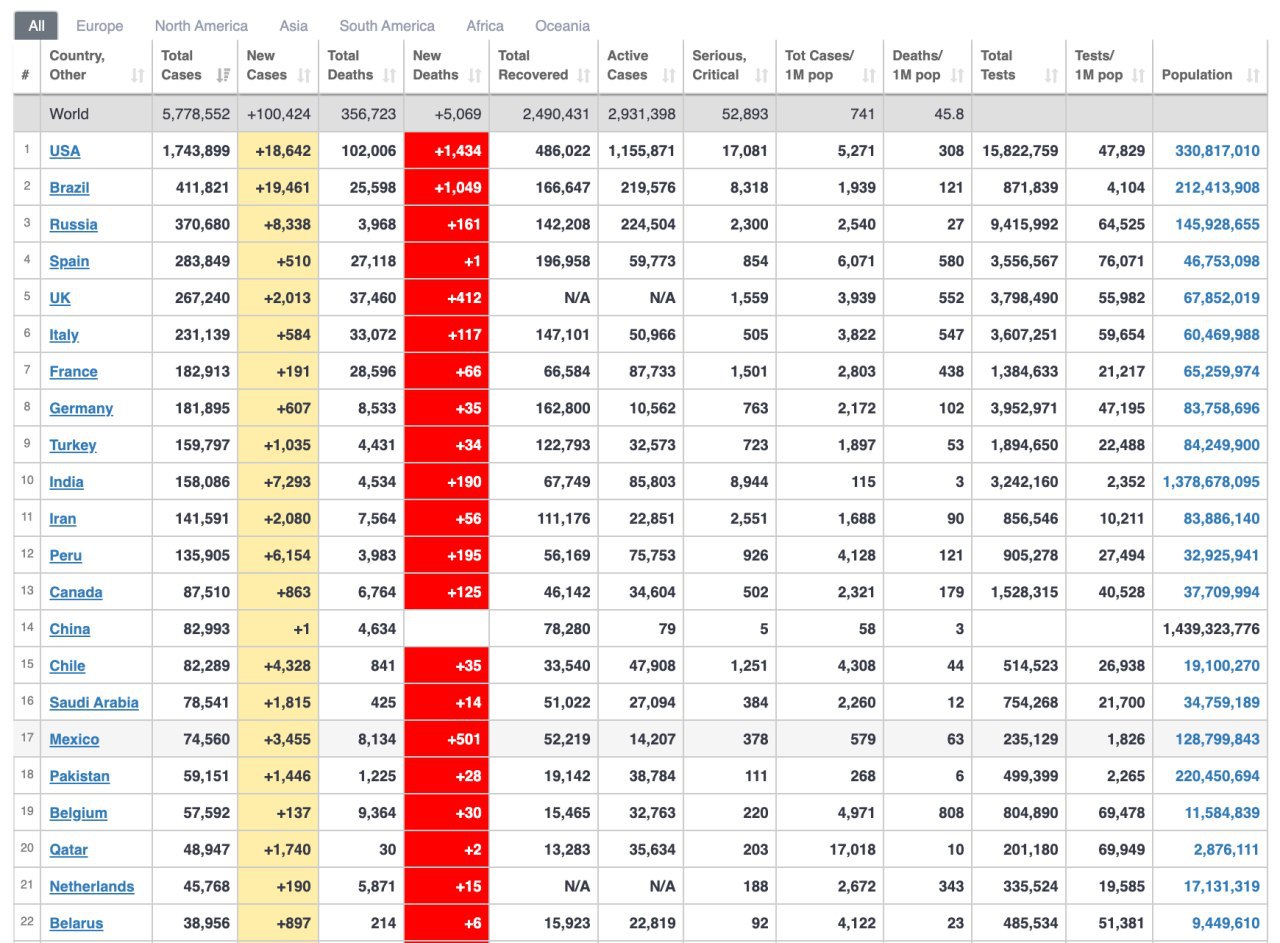Open the Belgium country link
1280x943 pixels.
tap(78, 813)
